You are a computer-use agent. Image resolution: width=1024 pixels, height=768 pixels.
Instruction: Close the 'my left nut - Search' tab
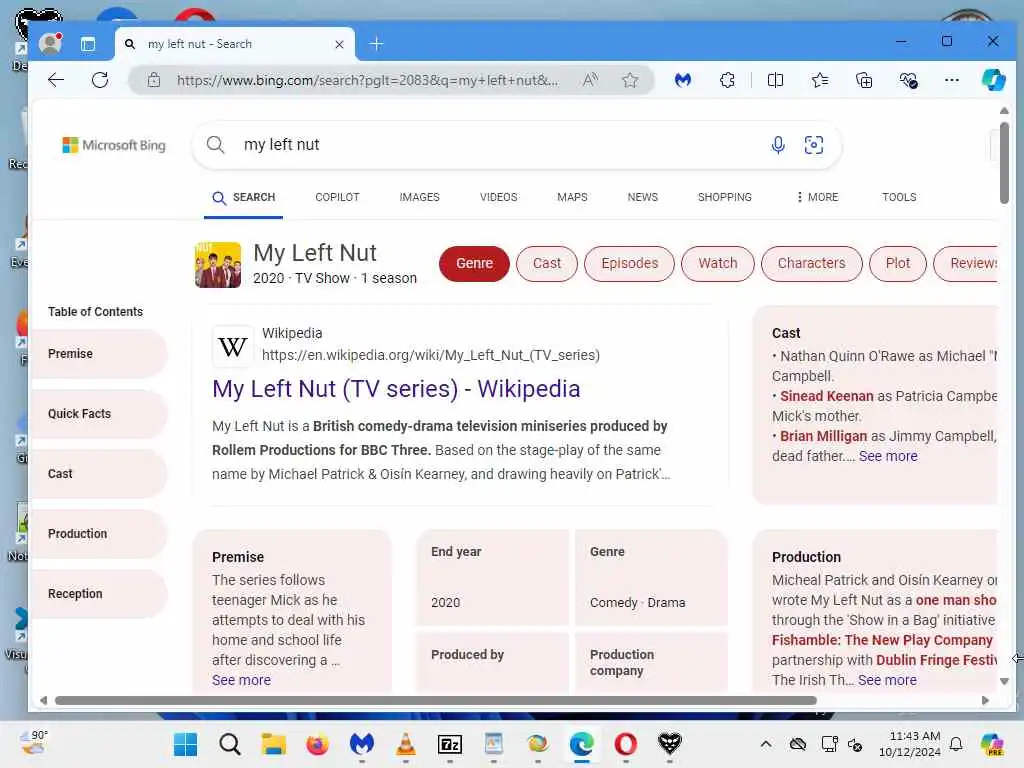pyautogui.click(x=339, y=44)
